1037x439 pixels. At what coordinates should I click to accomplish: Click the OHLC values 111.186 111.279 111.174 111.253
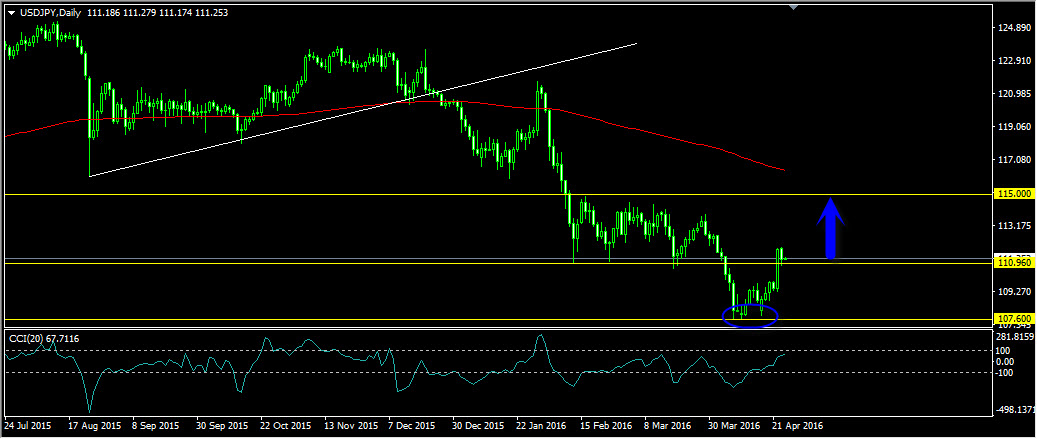(x=157, y=12)
